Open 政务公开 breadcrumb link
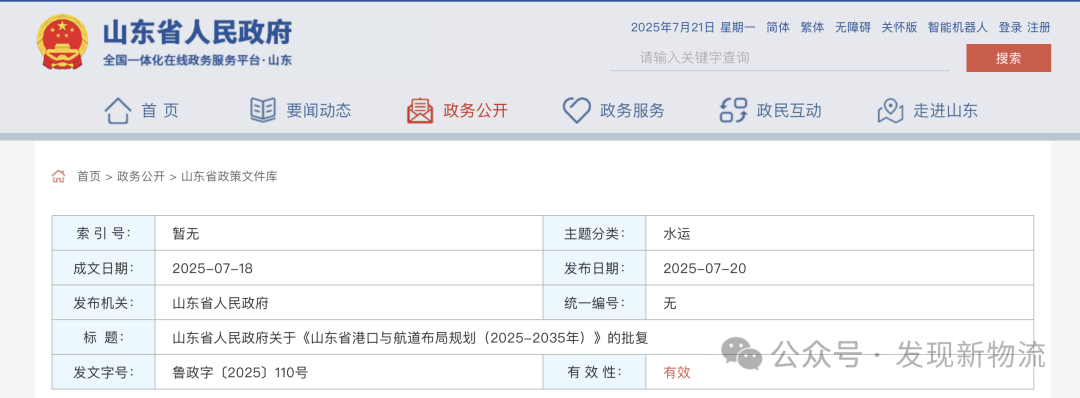The width and height of the screenshot is (1080, 398). click(x=141, y=176)
